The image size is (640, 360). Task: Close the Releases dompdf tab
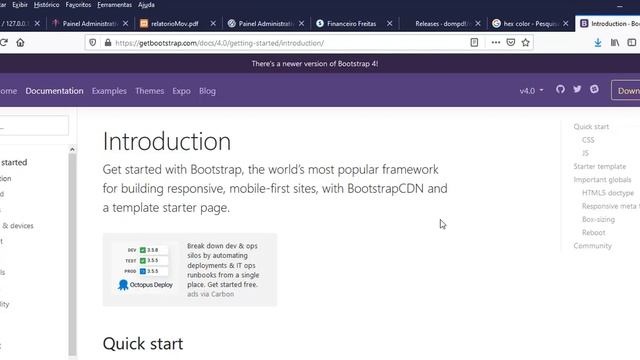(x=478, y=24)
